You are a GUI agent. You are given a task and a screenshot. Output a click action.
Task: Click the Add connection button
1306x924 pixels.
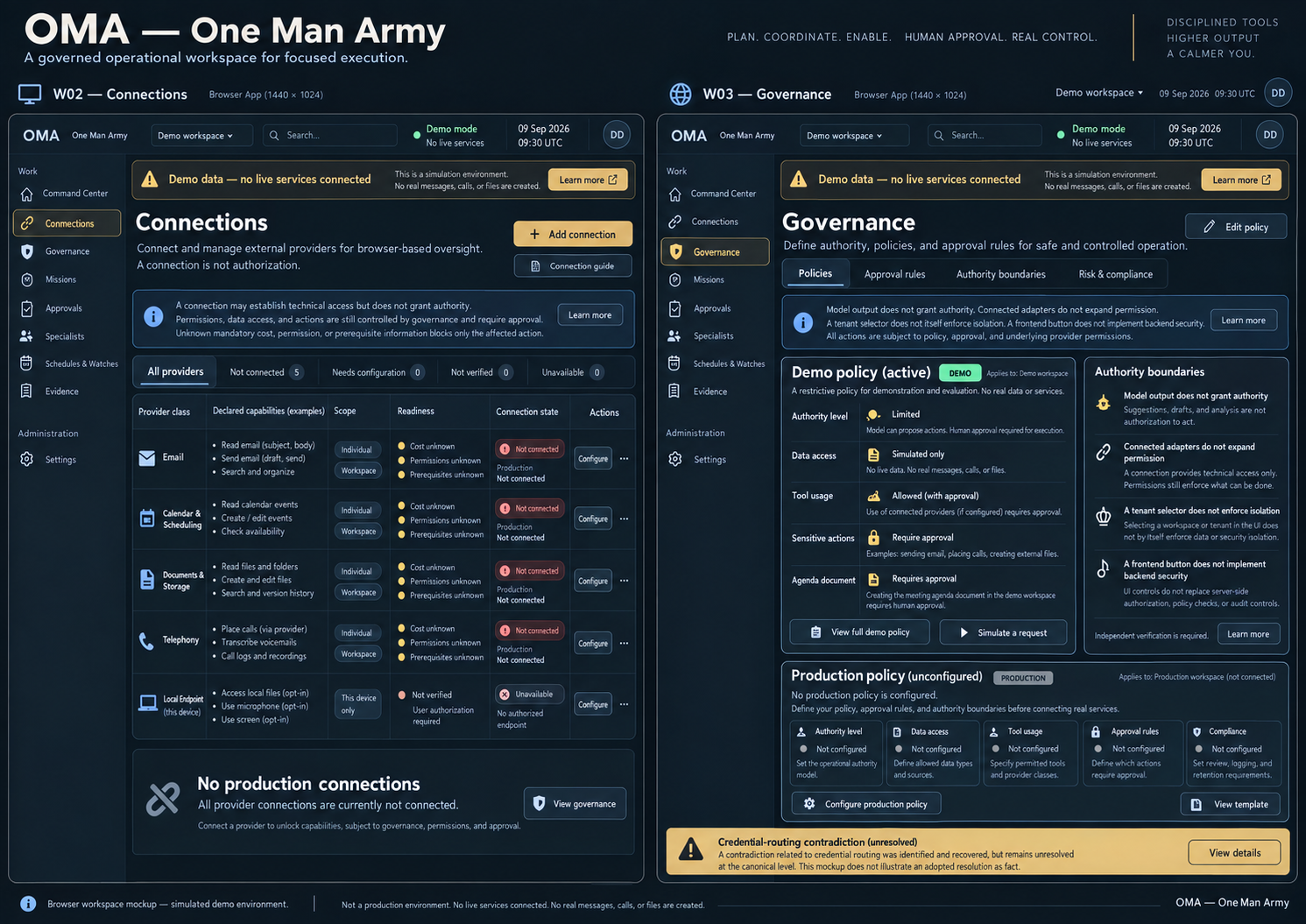[x=573, y=234]
